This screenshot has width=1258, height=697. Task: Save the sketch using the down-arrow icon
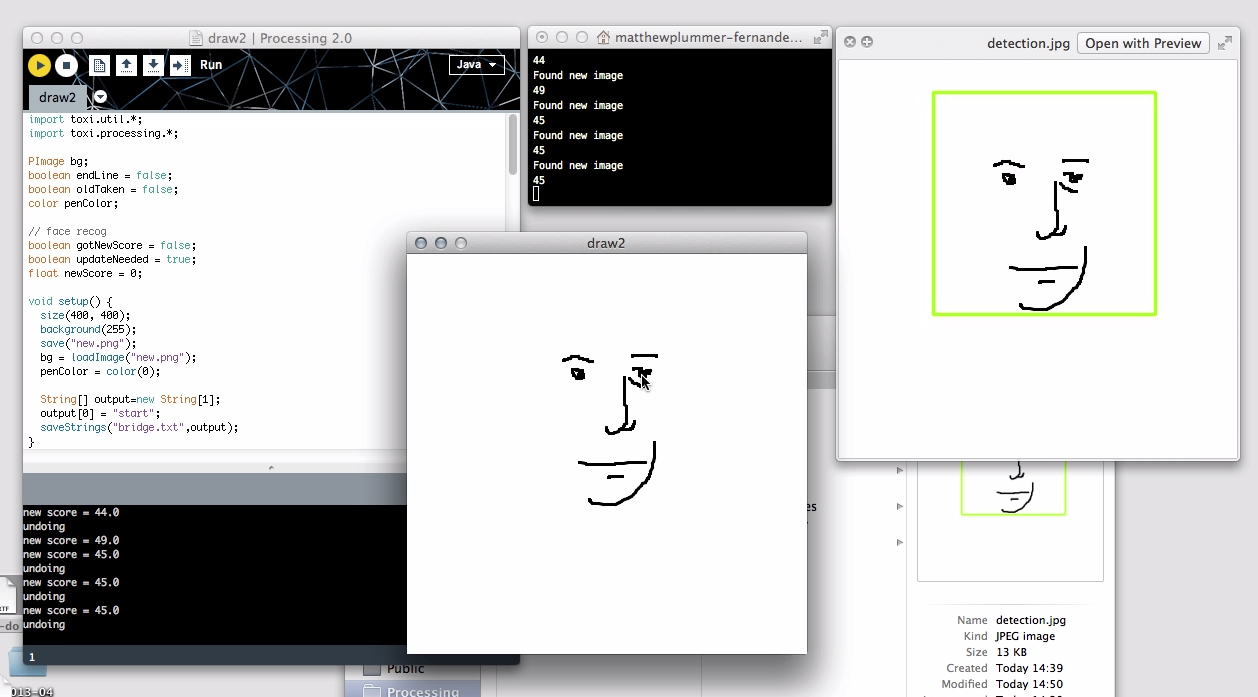[153, 66]
